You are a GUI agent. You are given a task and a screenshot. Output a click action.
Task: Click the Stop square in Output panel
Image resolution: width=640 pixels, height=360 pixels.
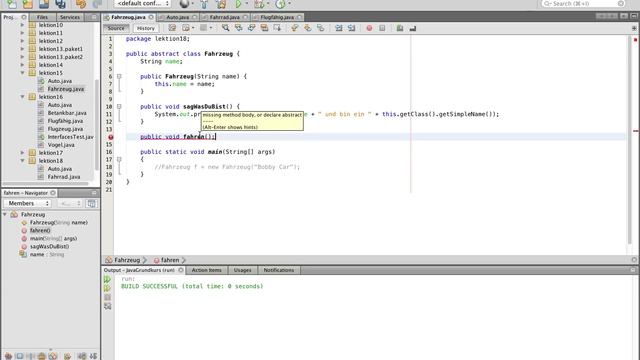click(107, 297)
